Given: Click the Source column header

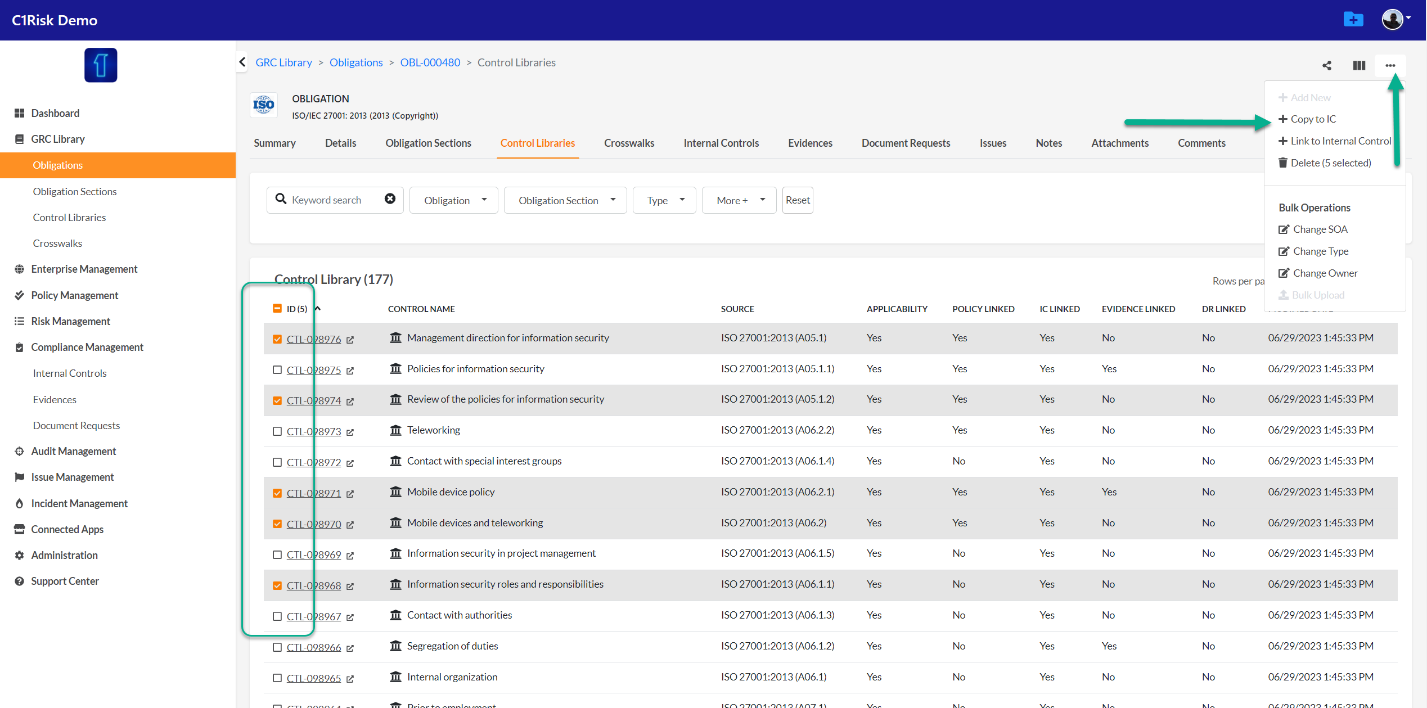Looking at the screenshot, I should click(738, 309).
